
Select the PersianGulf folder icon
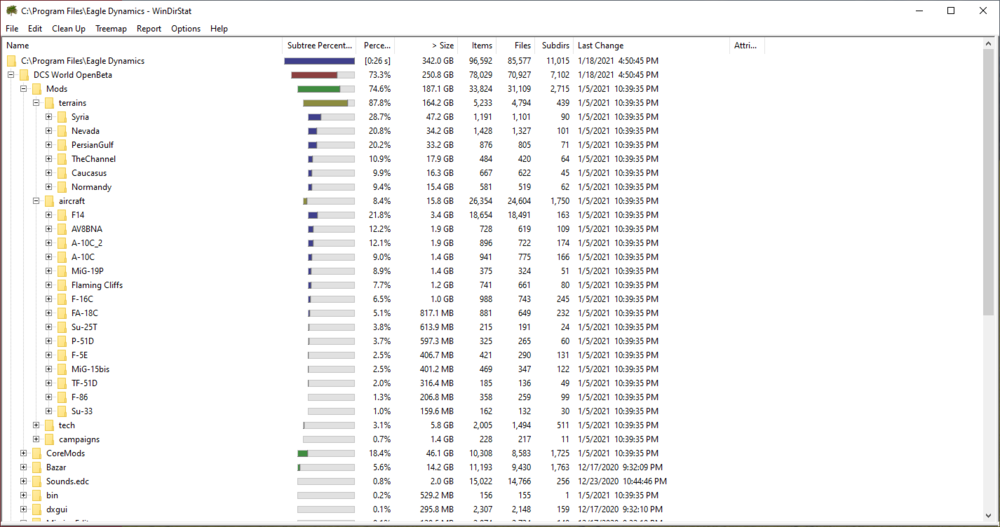(x=62, y=145)
